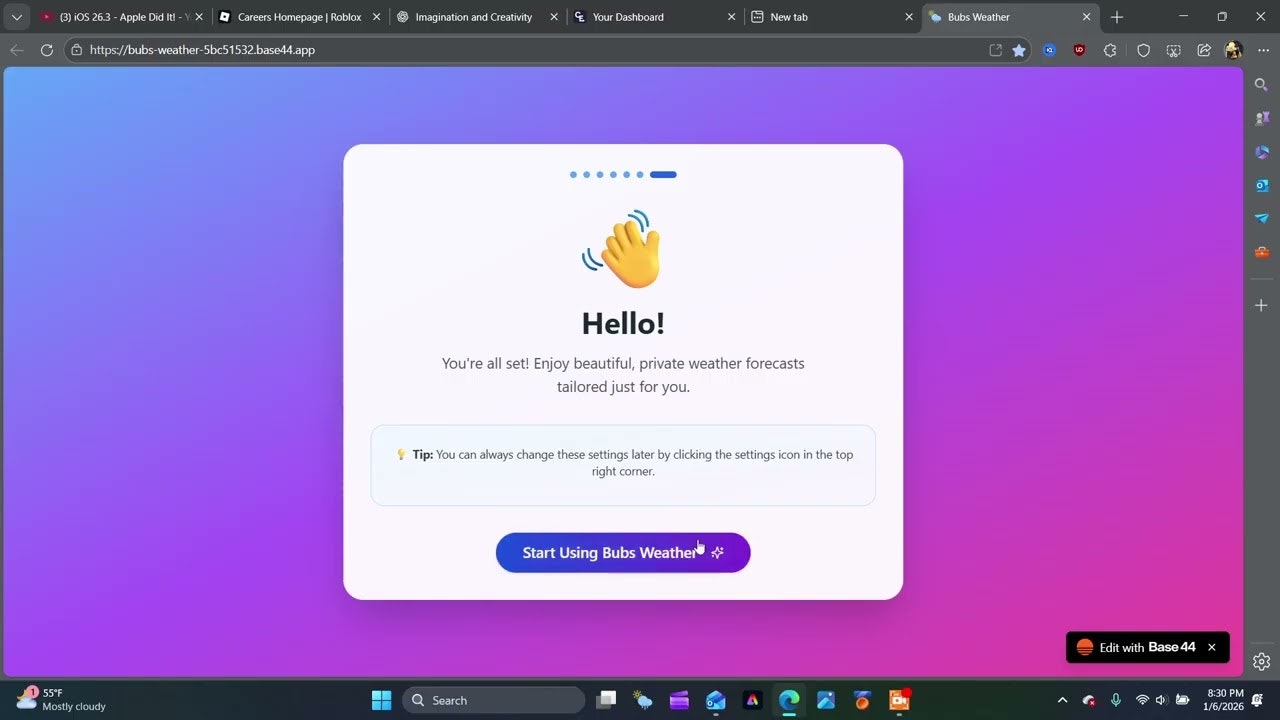Screen dimensions: 1280x720
Task: Close the Bubs Weather tab
Action: 1087,17
